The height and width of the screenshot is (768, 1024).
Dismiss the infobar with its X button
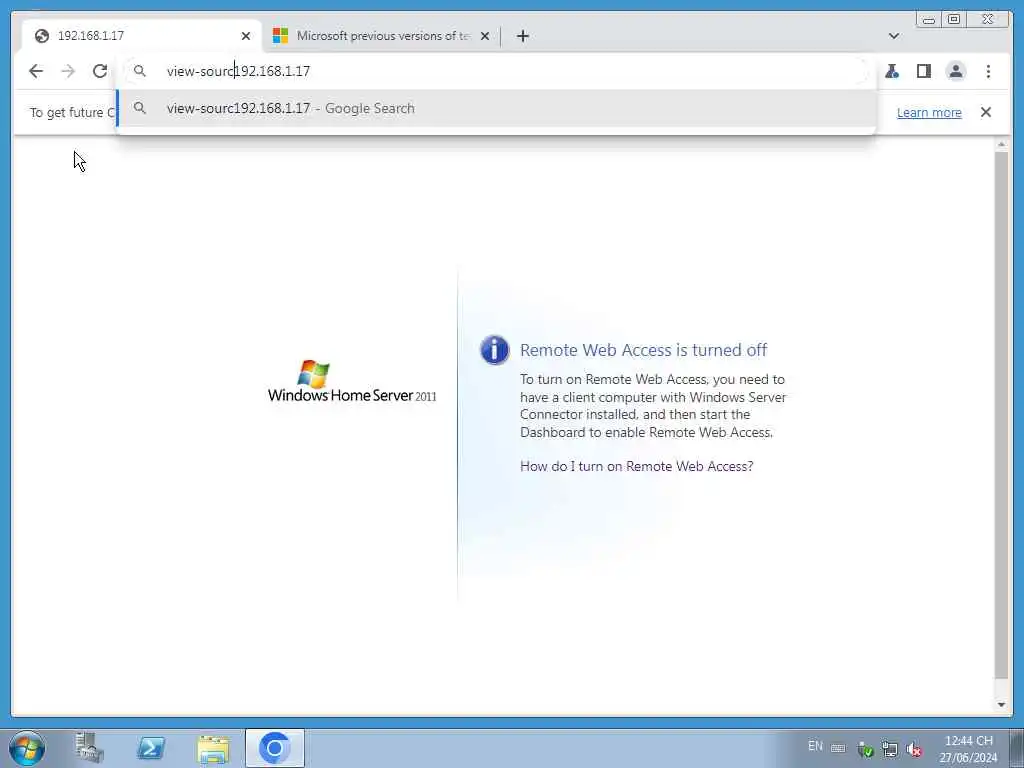click(x=986, y=112)
